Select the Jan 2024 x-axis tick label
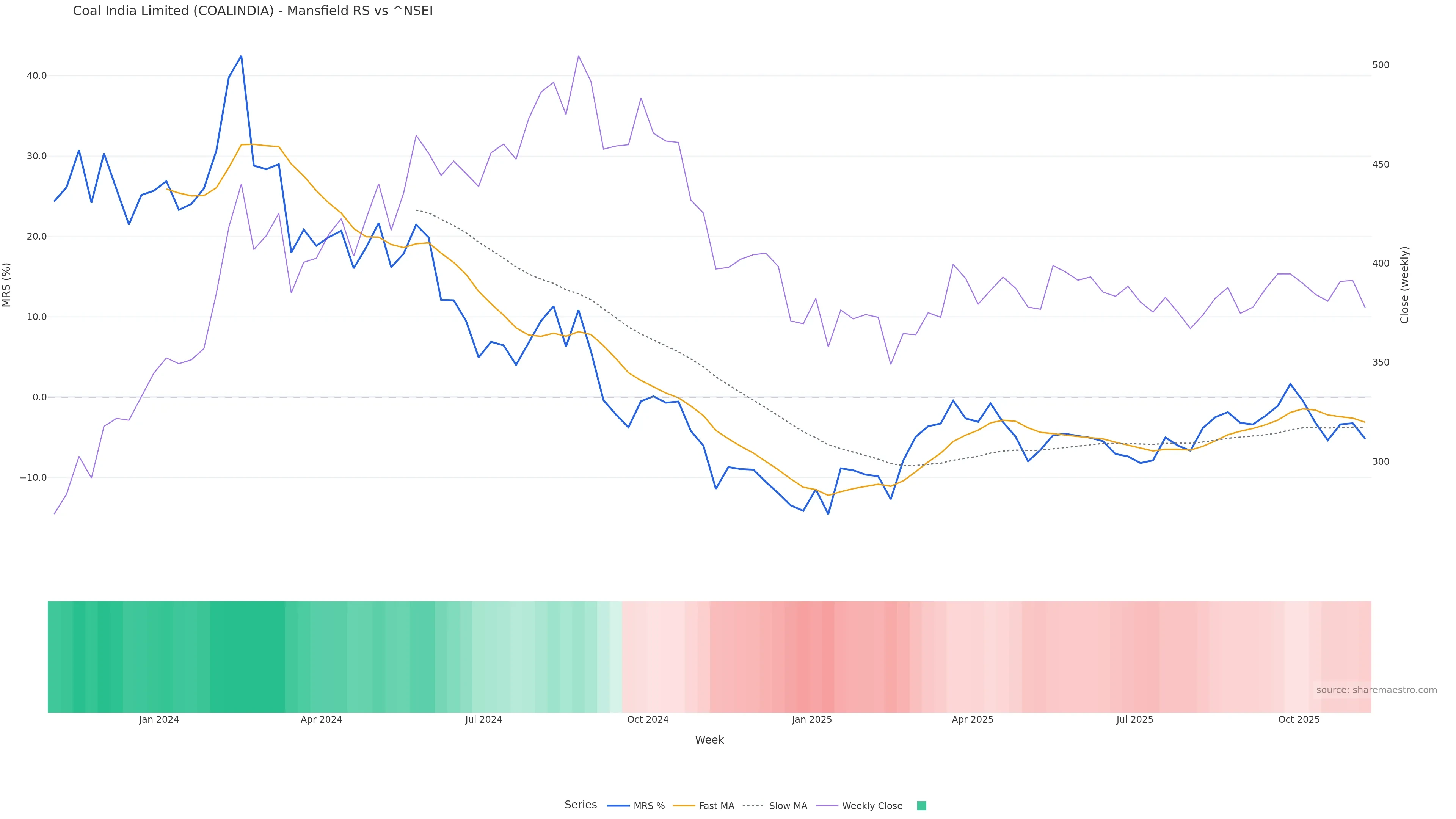The width and height of the screenshot is (1456, 819). (159, 720)
